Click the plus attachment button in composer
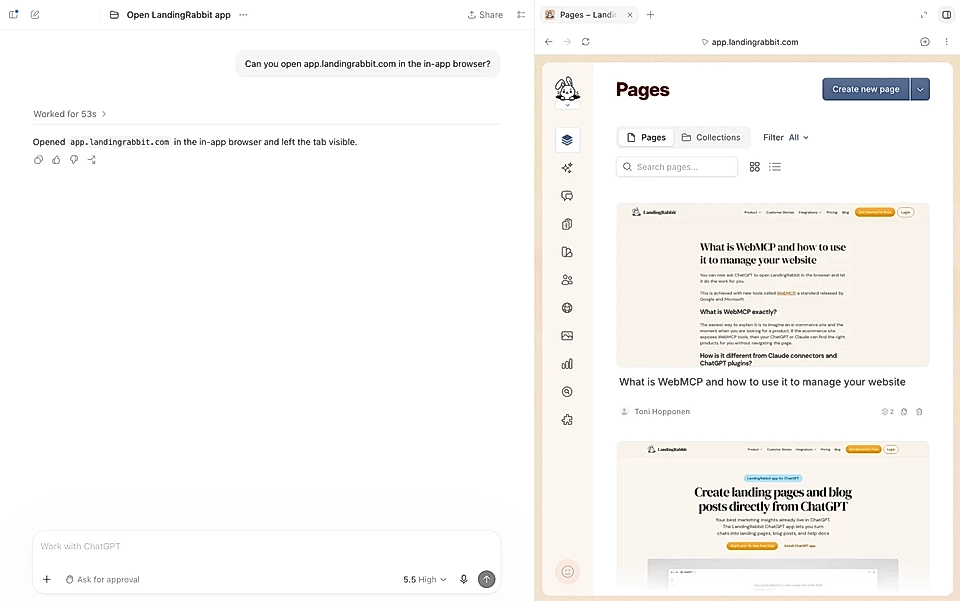 click(47, 579)
